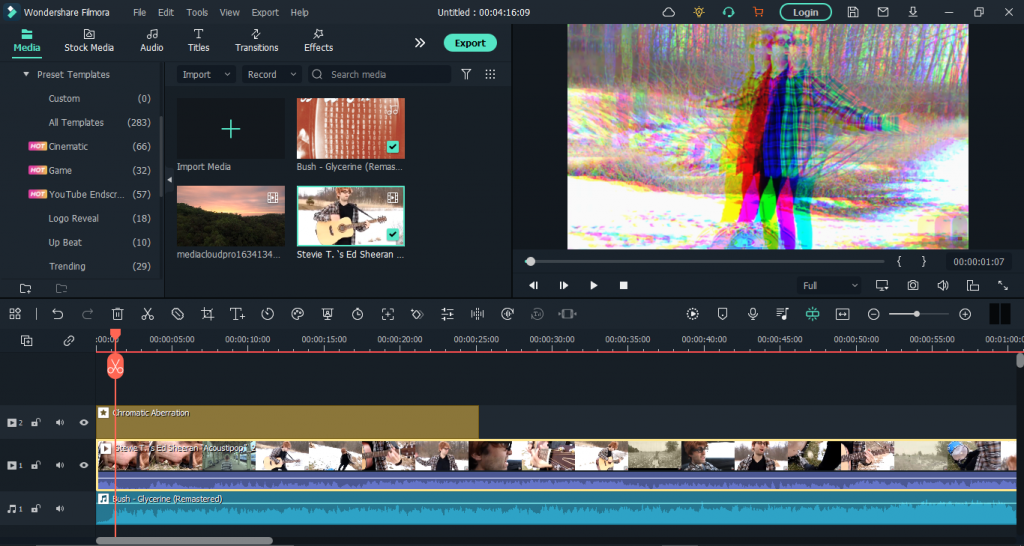Open the View menu
This screenshot has width=1024, height=546.
click(229, 12)
